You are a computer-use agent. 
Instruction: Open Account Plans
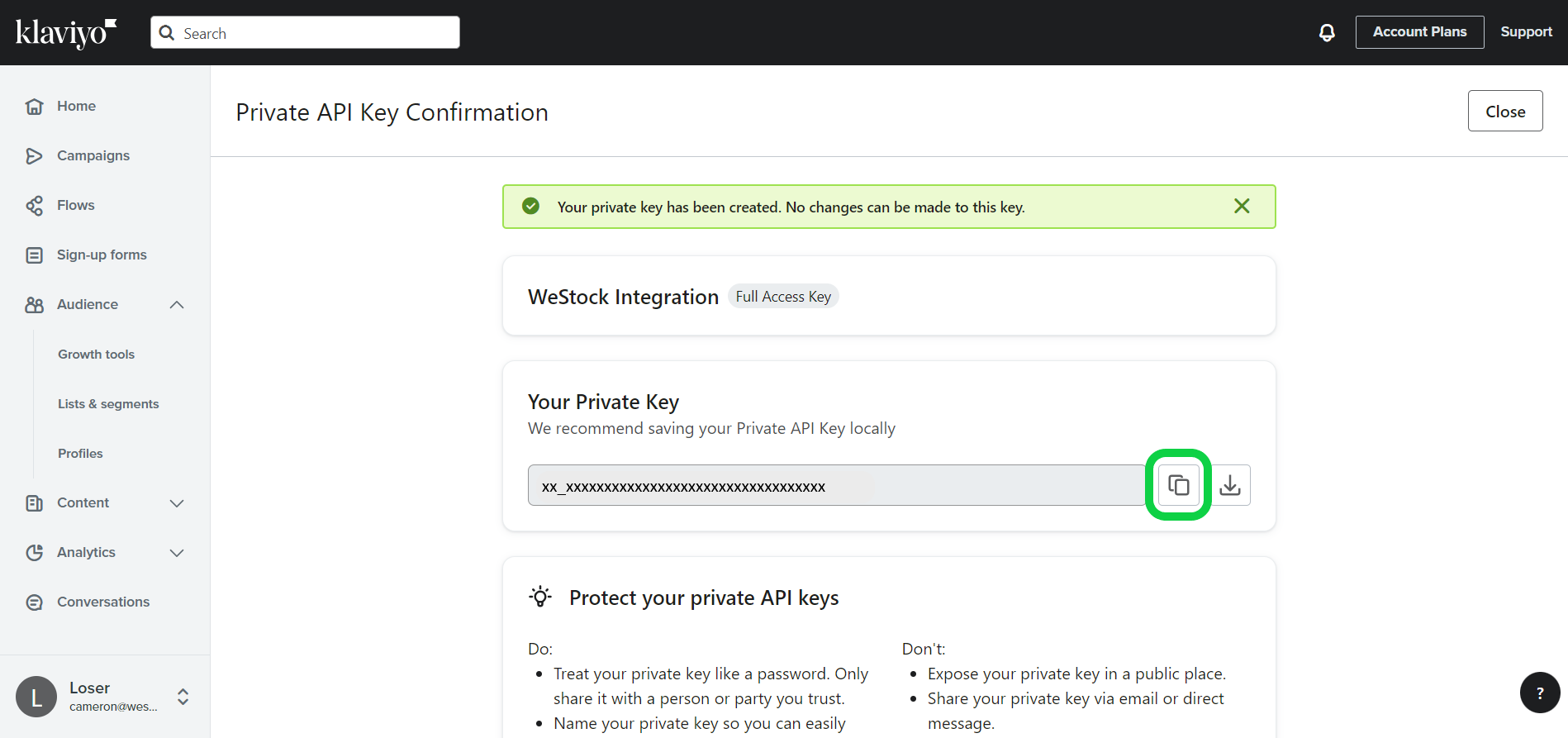[1419, 32]
